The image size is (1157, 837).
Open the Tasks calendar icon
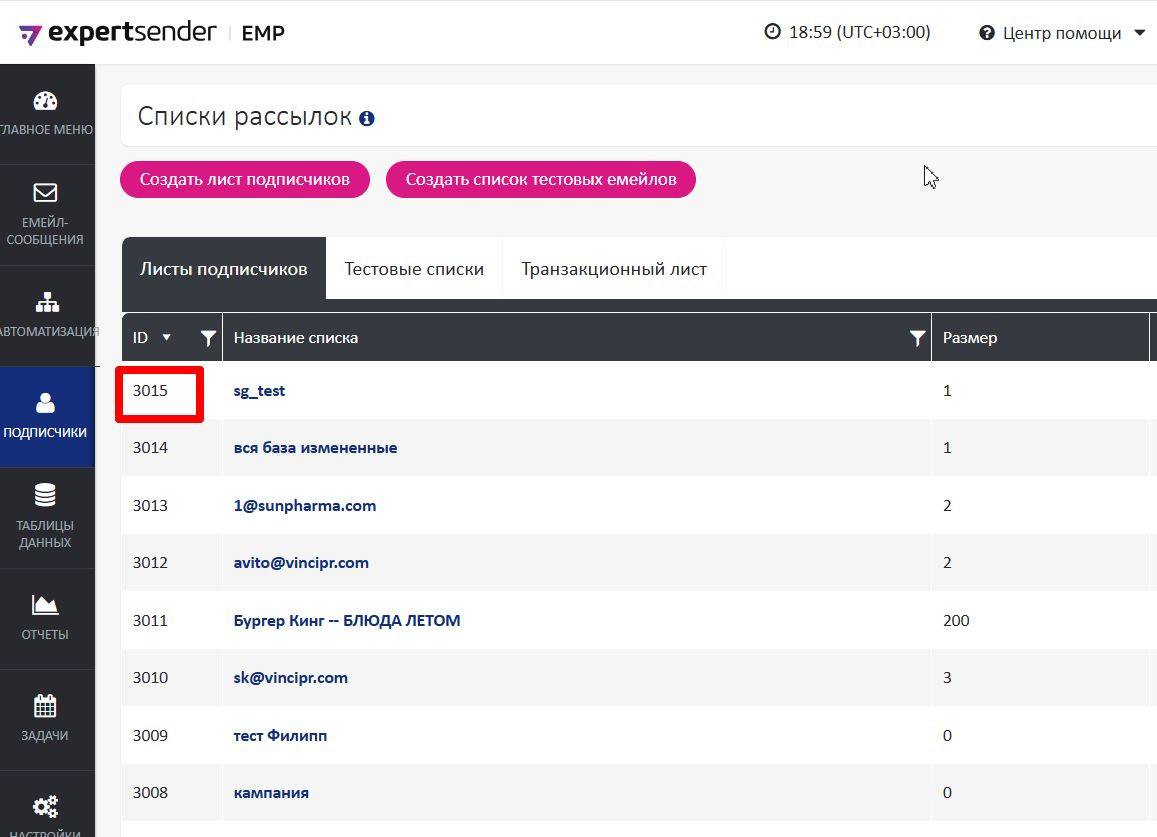pos(45,706)
